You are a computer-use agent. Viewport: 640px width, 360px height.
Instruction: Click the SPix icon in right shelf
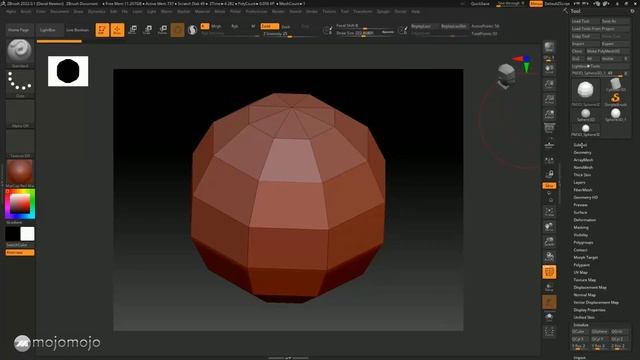pyautogui.click(x=549, y=58)
